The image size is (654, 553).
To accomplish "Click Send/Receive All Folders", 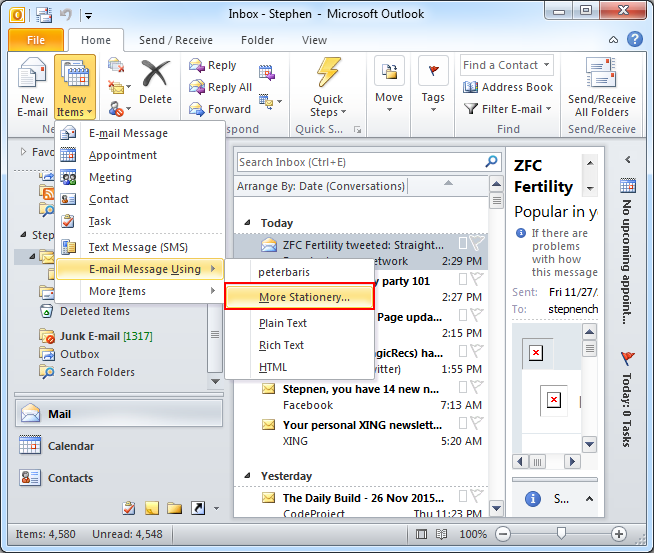I will point(601,88).
